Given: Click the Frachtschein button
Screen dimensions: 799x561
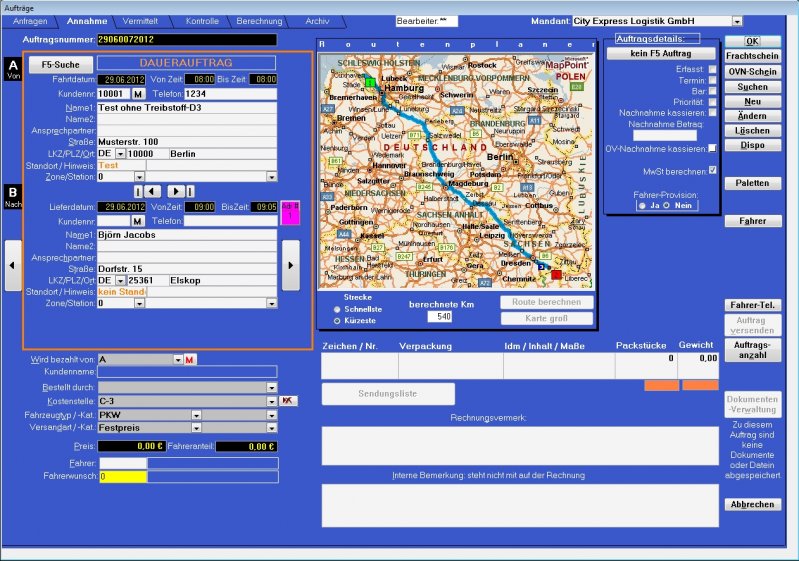Looking at the screenshot, I should click(x=752, y=57).
